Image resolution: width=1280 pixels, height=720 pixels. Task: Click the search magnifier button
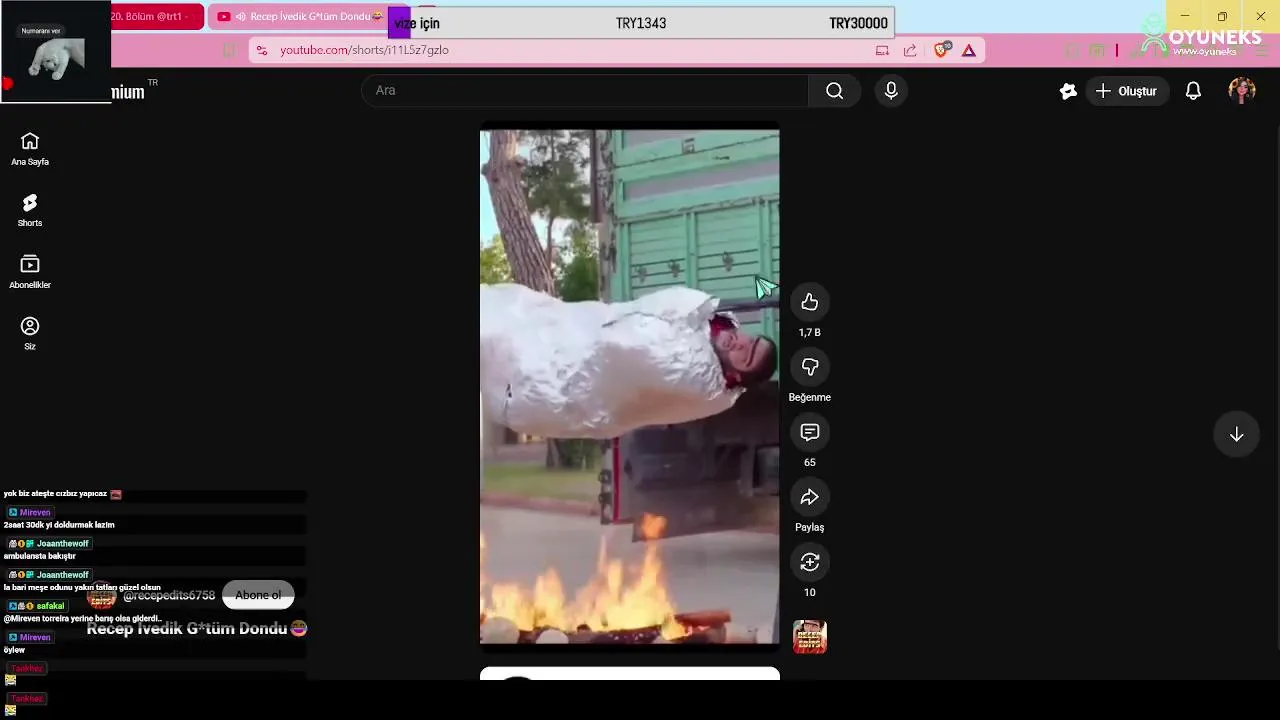pyautogui.click(x=834, y=91)
